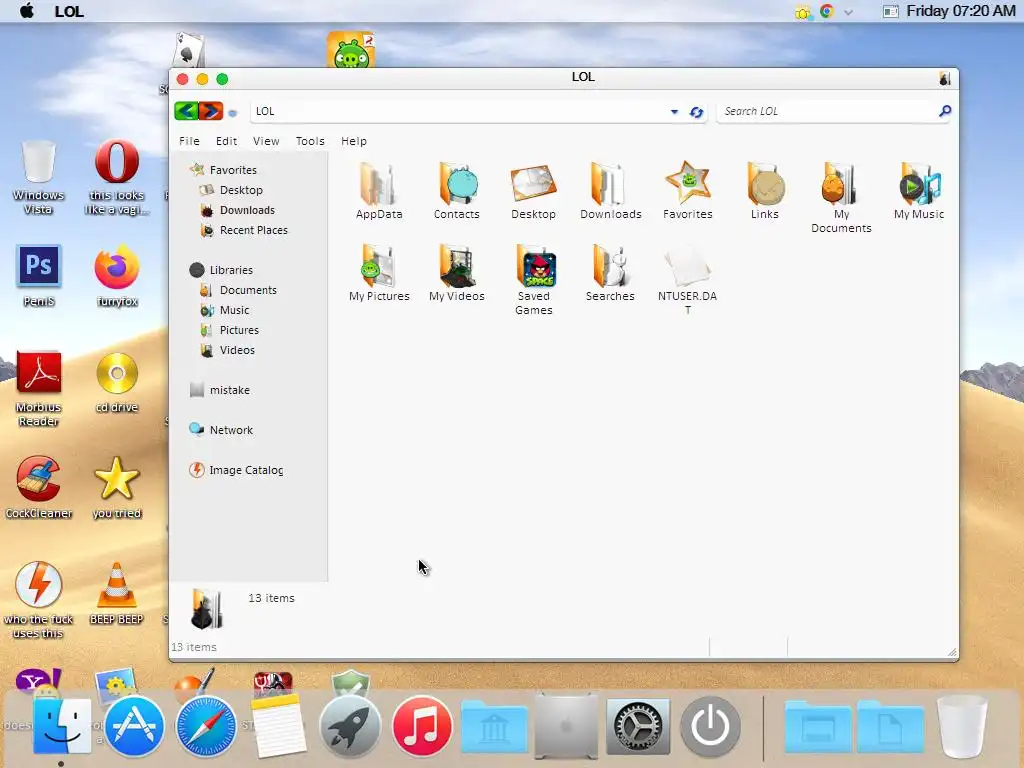Open the Tools menu
This screenshot has width=1024, height=768.
310,141
